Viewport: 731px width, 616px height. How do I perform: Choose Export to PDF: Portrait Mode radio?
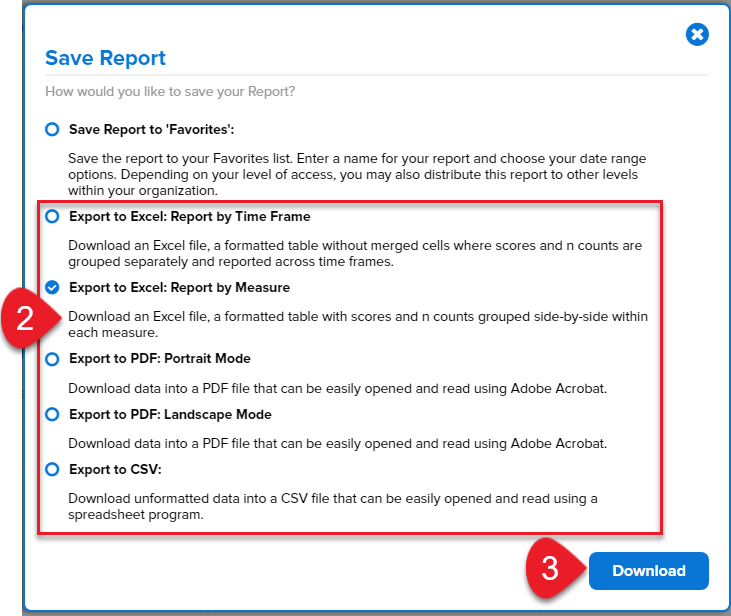[52, 359]
